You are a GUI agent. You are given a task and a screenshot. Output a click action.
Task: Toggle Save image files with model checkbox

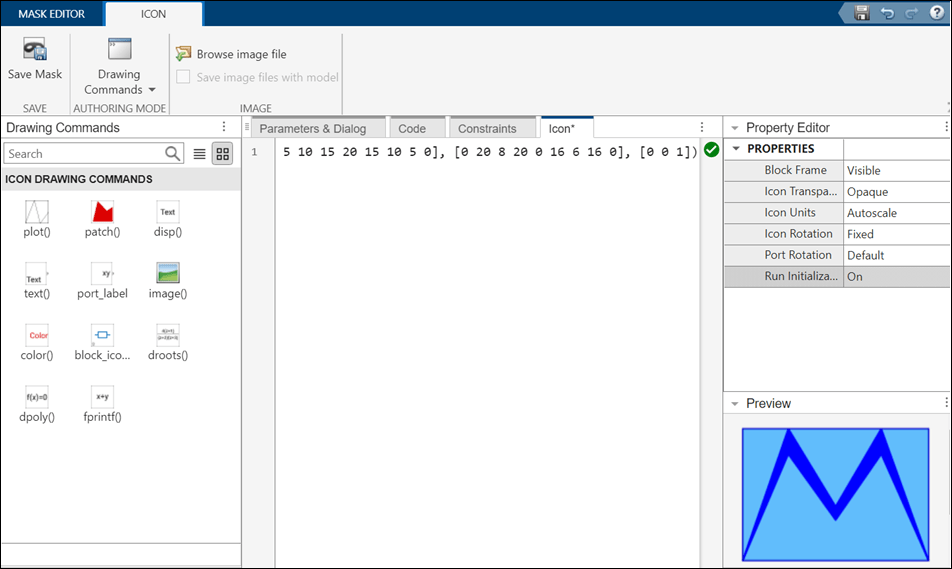[x=183, y=77]
